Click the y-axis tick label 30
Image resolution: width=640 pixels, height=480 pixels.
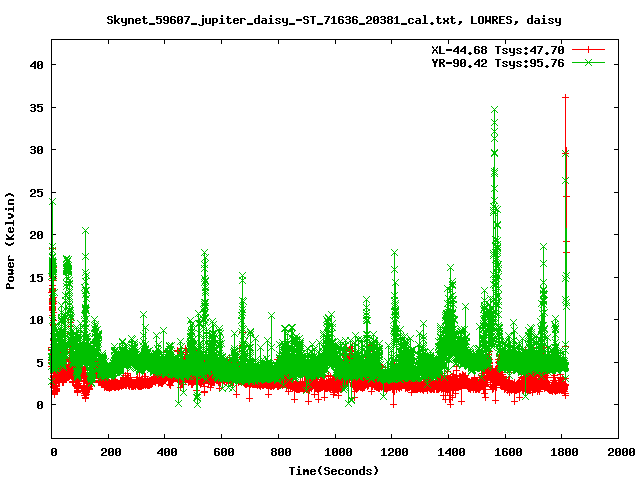click(37, 150)
